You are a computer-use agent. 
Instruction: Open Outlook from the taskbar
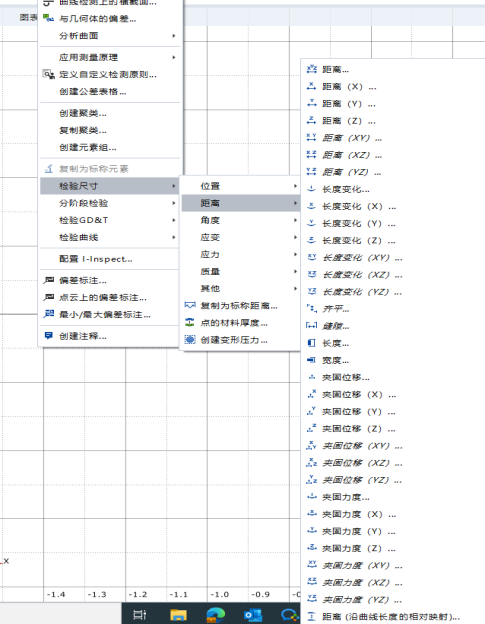click(x=253, y=615)
